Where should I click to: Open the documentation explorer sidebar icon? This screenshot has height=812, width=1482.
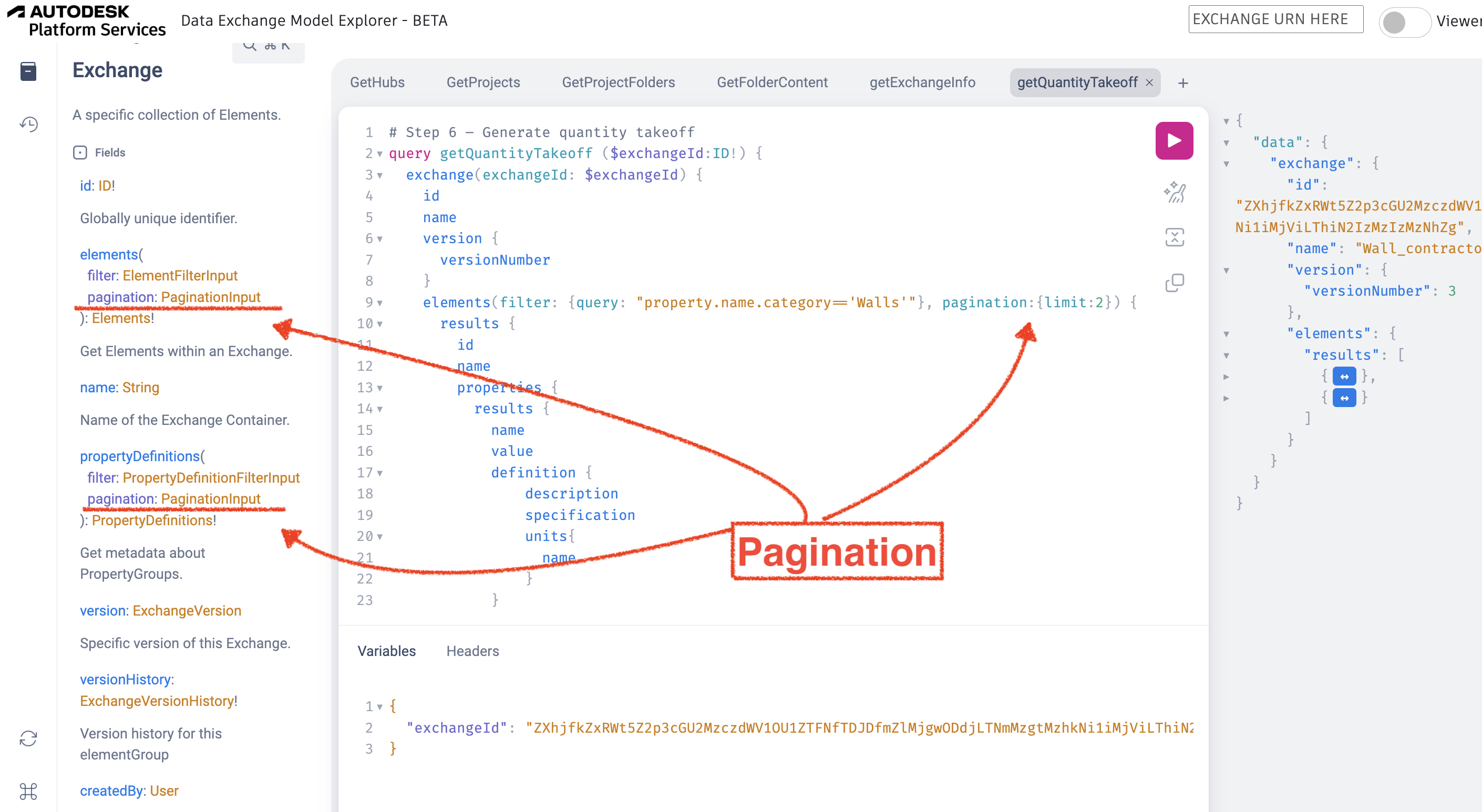[x=28, y=71]
